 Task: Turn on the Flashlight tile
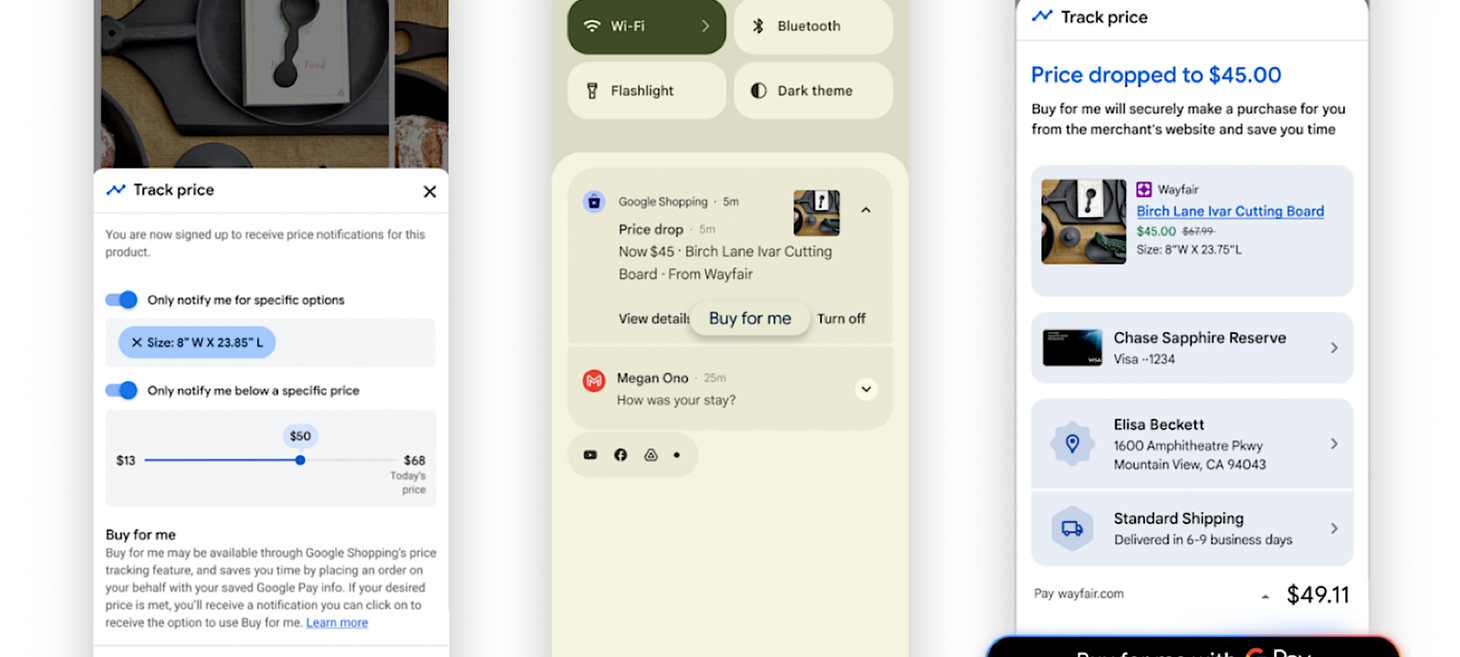click(x=646, y=90)
